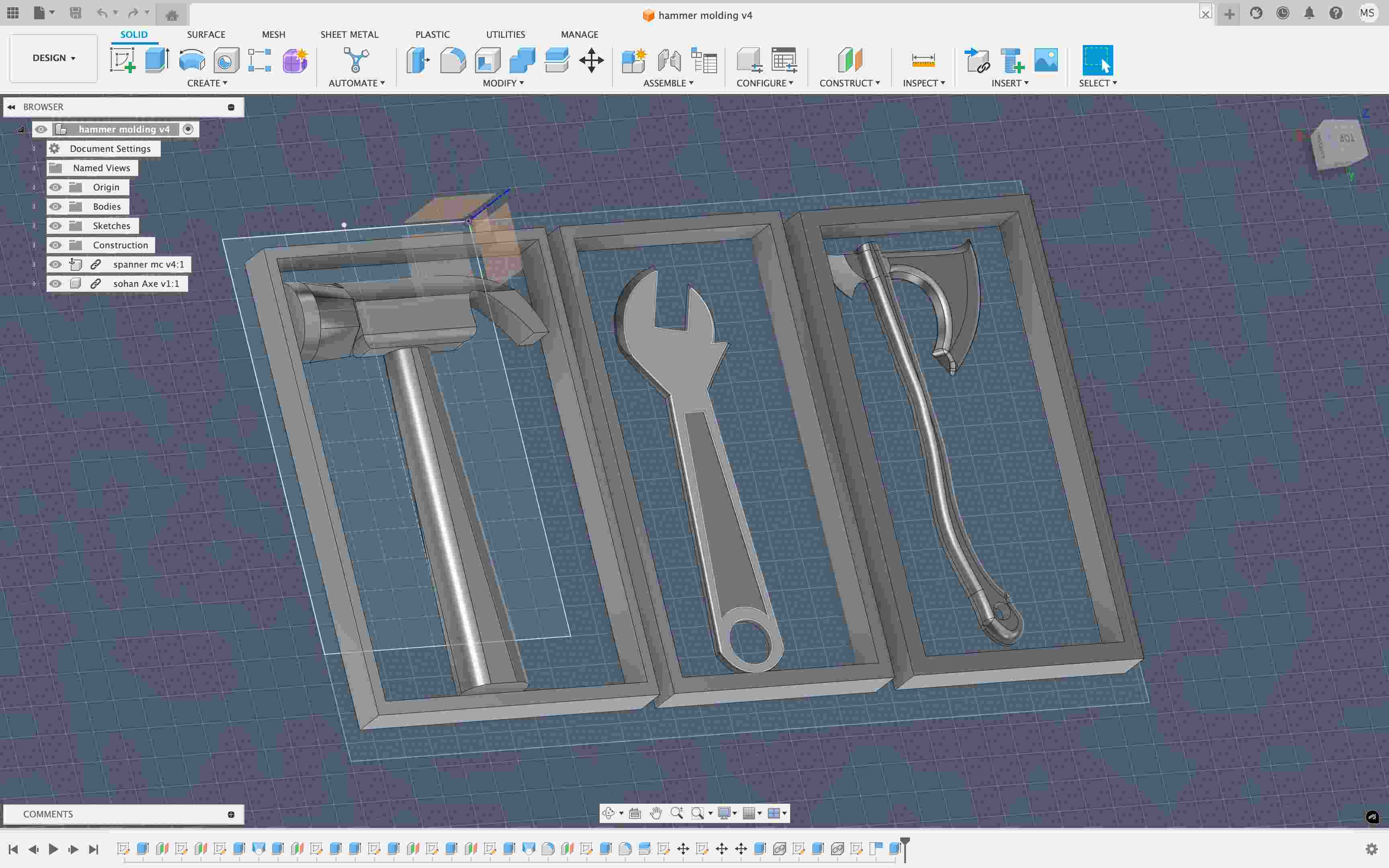Select the Press Pull tool
The width and height of the screenshot is (1389, 868).
coord(418,60)
